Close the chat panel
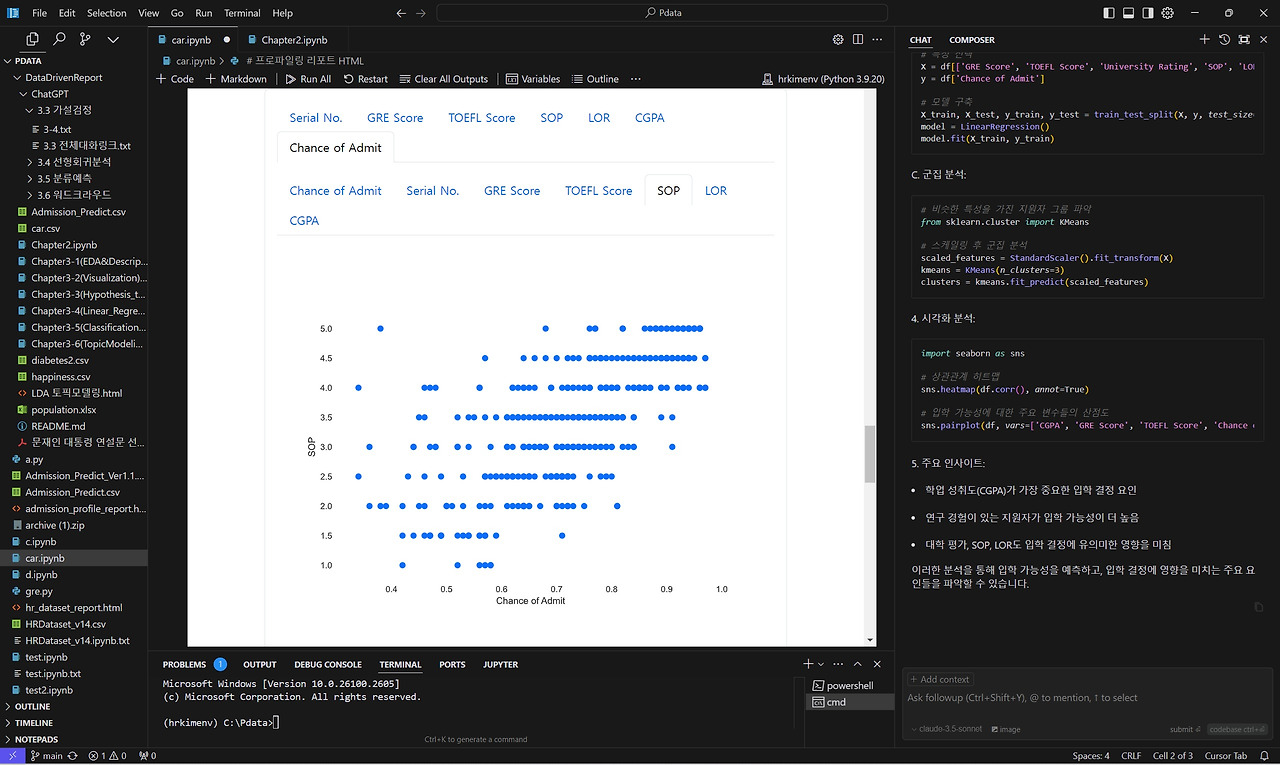Image resolution: width=1280 pixels, height=765 pixels. [1264, 40]
